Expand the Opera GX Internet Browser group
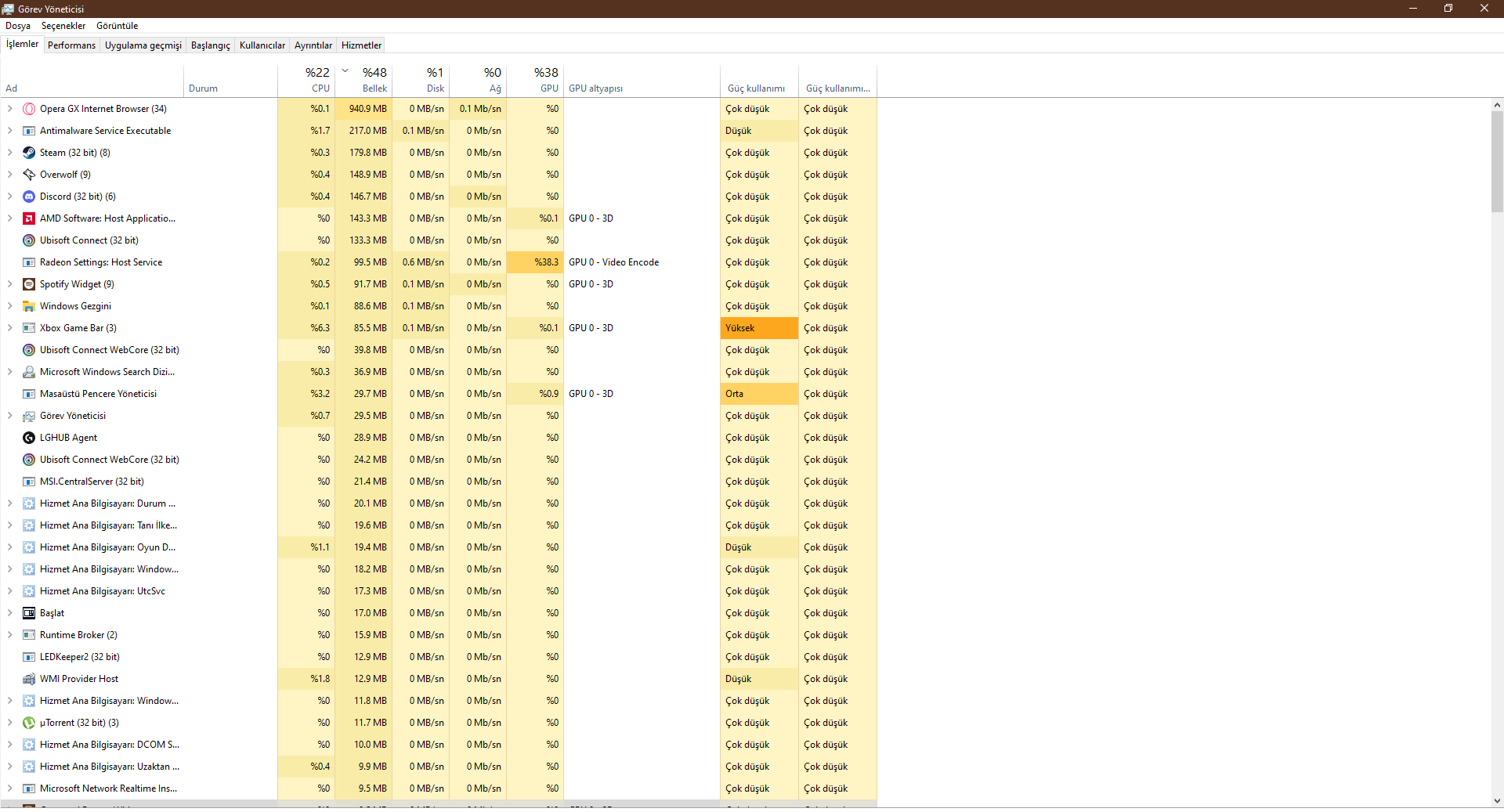 [x=9, y=109]
